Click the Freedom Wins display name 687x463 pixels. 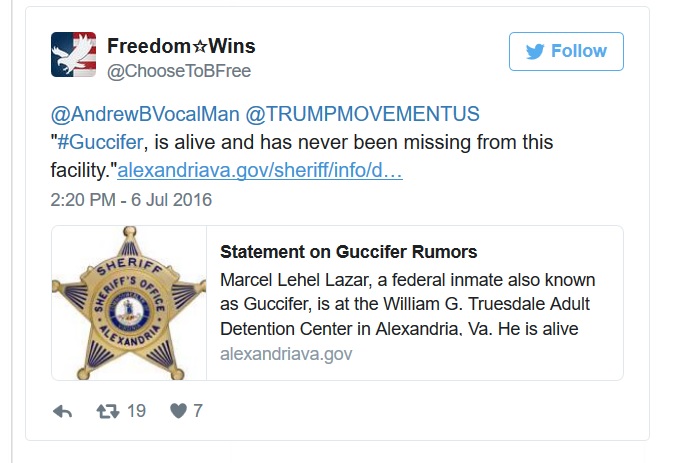(181, 46)
